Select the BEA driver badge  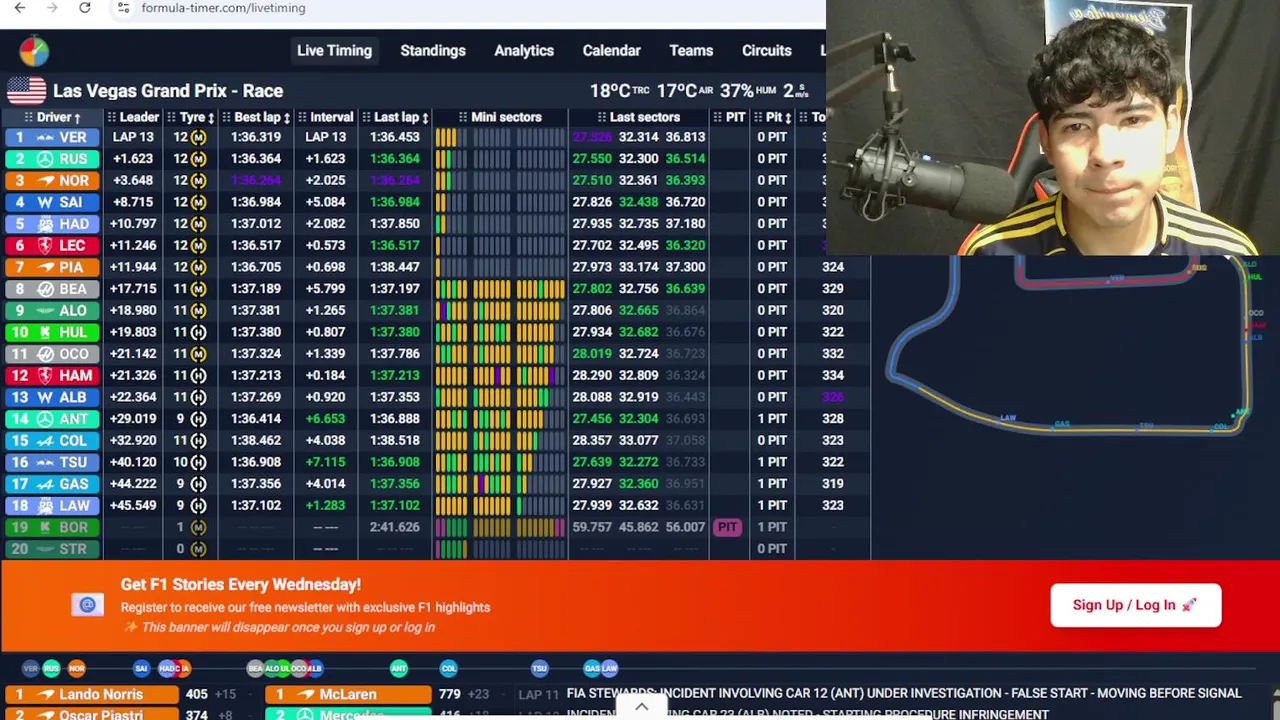click(x=51, y=289)
